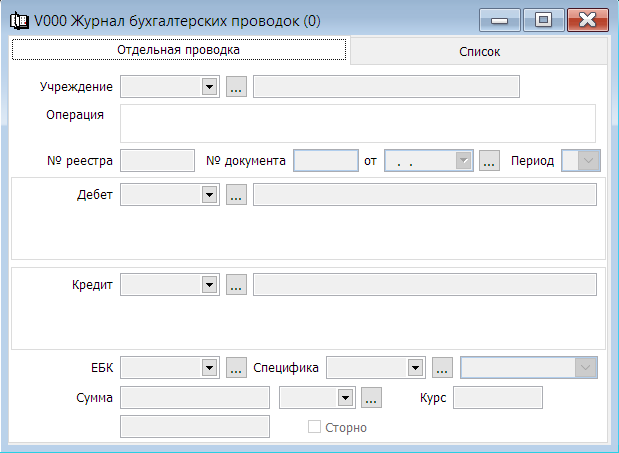This screenshot has height=453, width=619.
Task: Click the № документа input field
Action: (326, 161)
